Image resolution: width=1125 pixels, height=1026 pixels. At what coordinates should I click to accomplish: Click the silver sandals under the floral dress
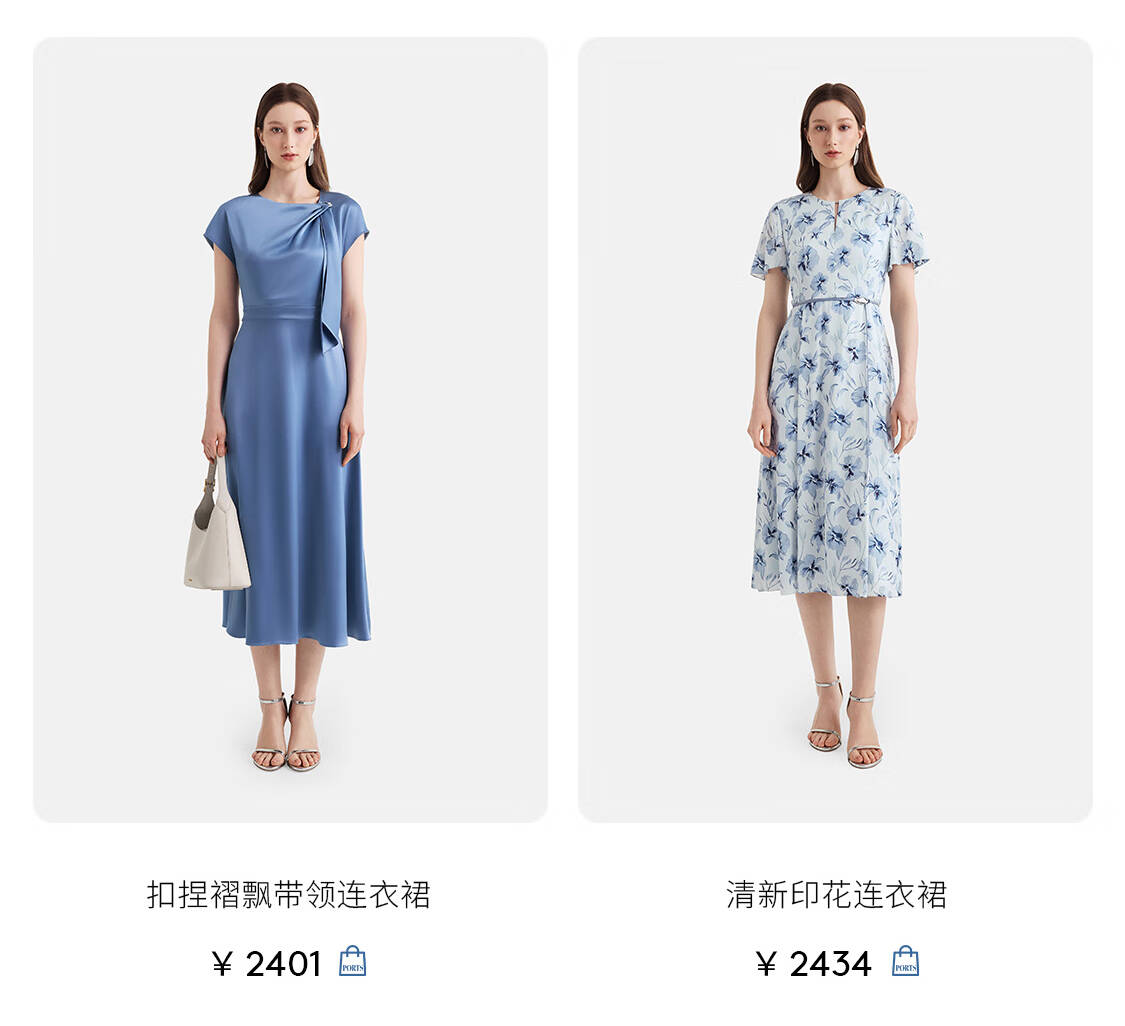(846, 723)
